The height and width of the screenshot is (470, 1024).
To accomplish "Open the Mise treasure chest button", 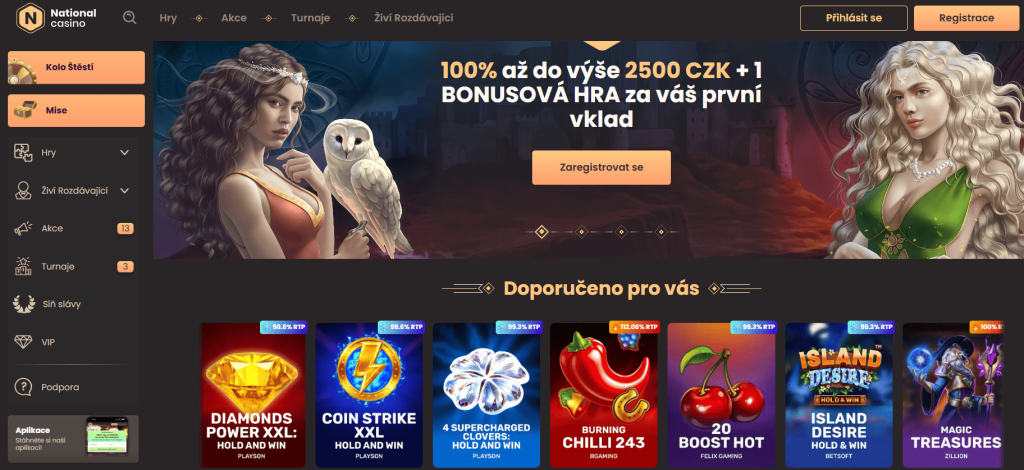I will pyautogui.click(x=76, y=110).
